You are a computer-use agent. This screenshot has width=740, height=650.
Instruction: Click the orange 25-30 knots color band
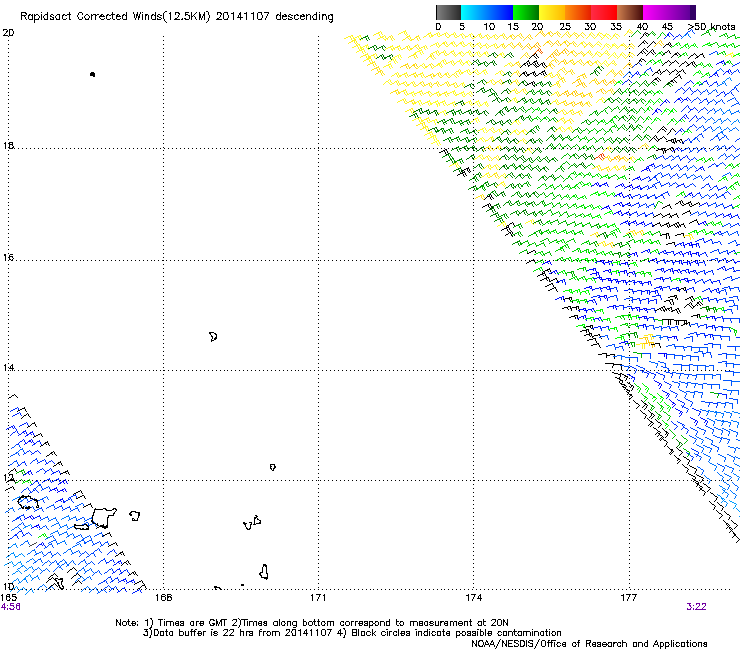click(578, 12)
